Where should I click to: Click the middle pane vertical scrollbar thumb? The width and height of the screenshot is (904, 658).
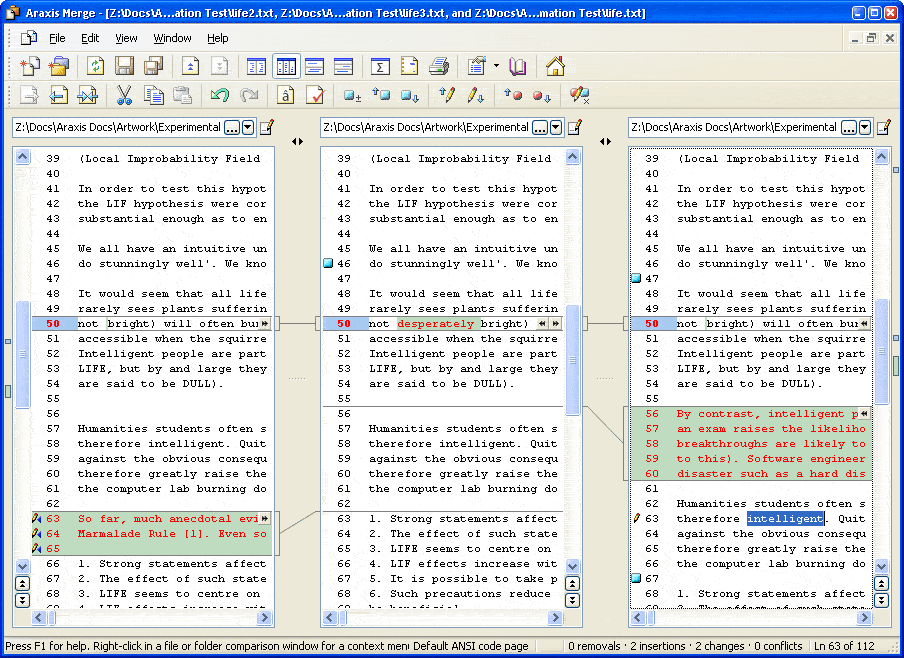coord(574,360)
